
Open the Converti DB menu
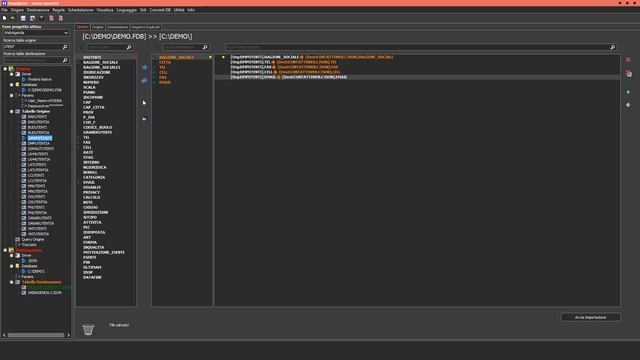point(160,10)
